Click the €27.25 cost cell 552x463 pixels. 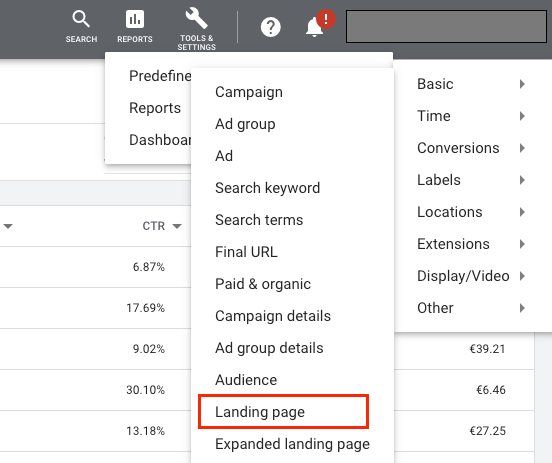coord(488,431)
